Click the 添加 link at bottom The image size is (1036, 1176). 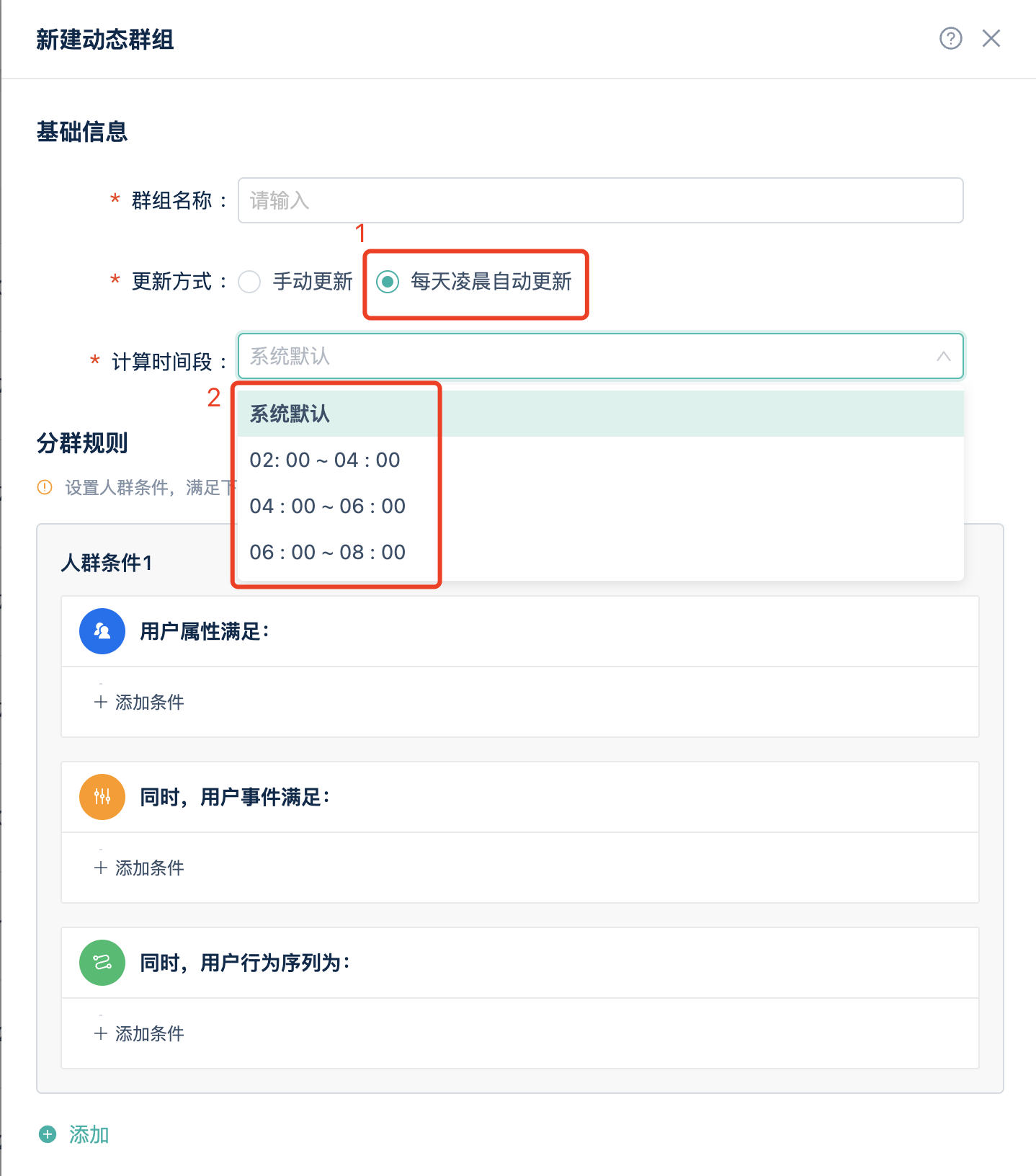point(89,1135)
